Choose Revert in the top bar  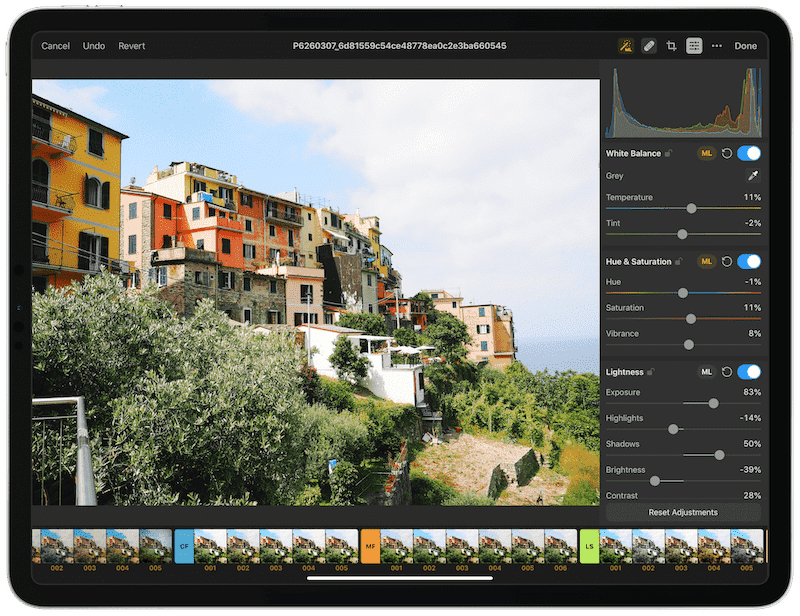132,46
